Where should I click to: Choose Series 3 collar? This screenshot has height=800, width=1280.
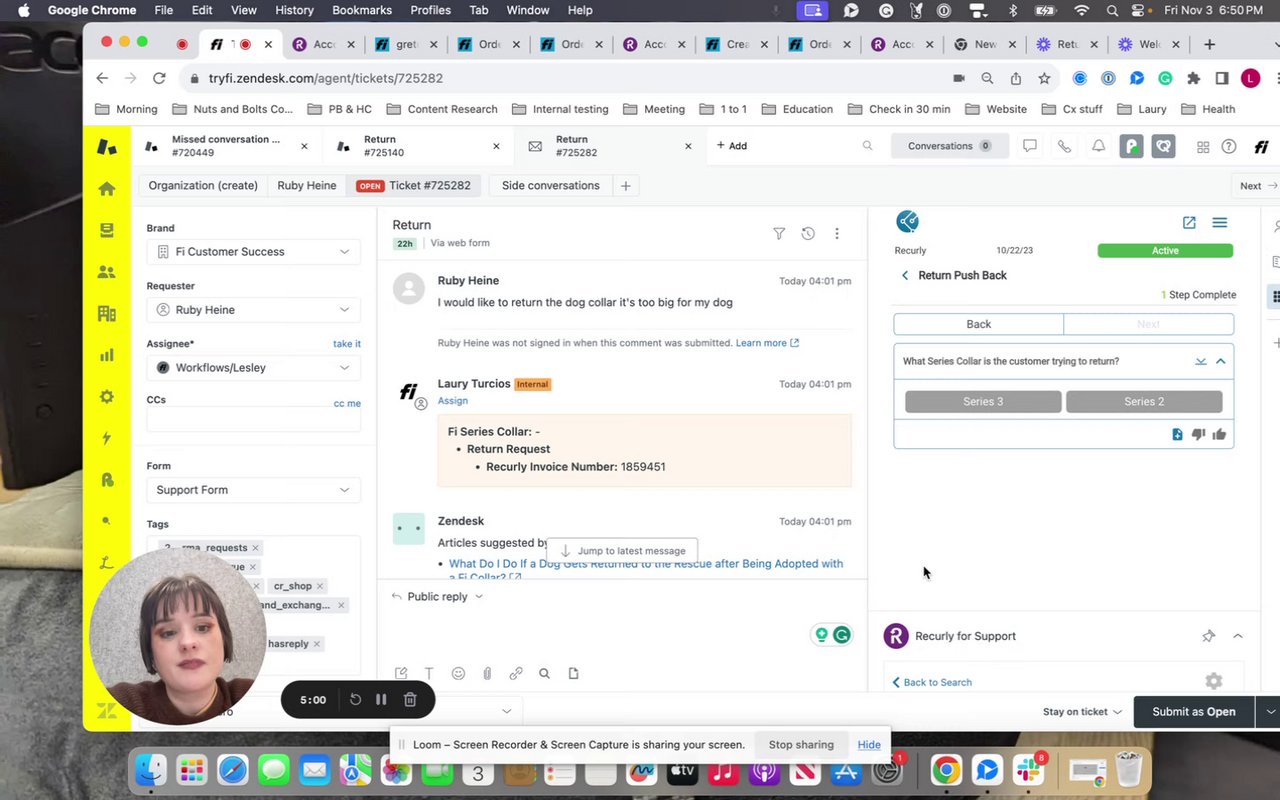click(983, 402)
